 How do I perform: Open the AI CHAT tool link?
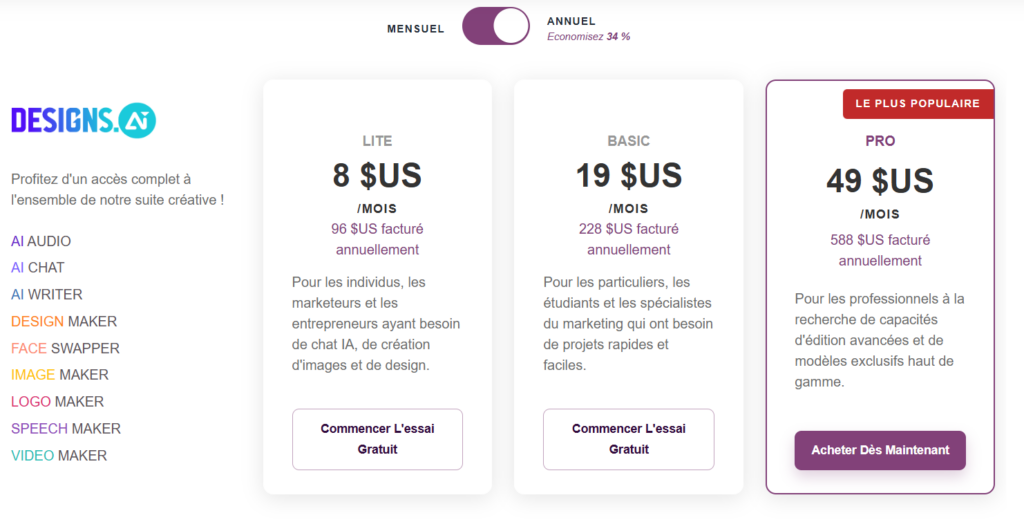pyautogui.click(x=38, y=268)
